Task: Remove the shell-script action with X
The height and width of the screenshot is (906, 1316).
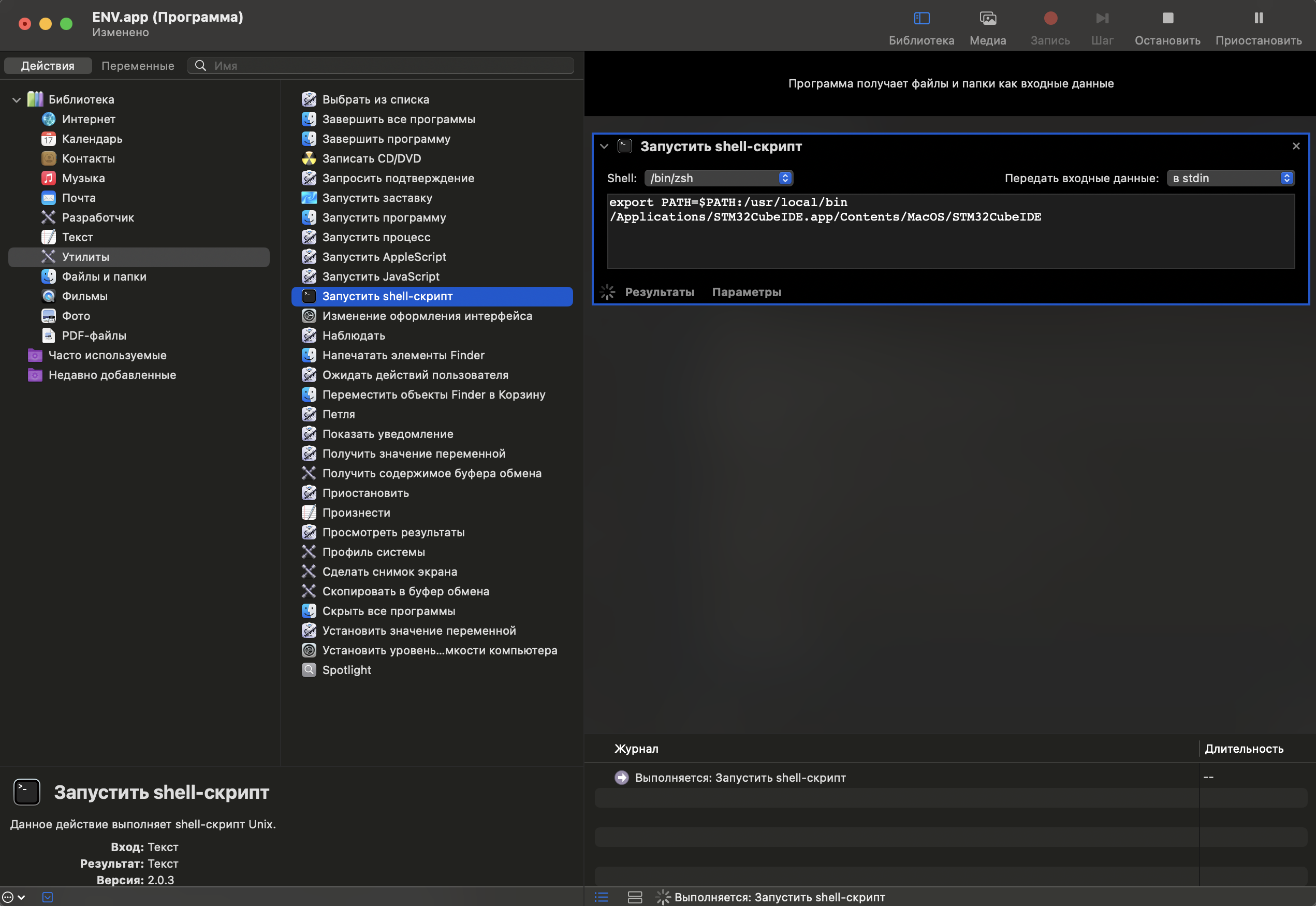Action: pyautogui.click(x=1296, y=147)
